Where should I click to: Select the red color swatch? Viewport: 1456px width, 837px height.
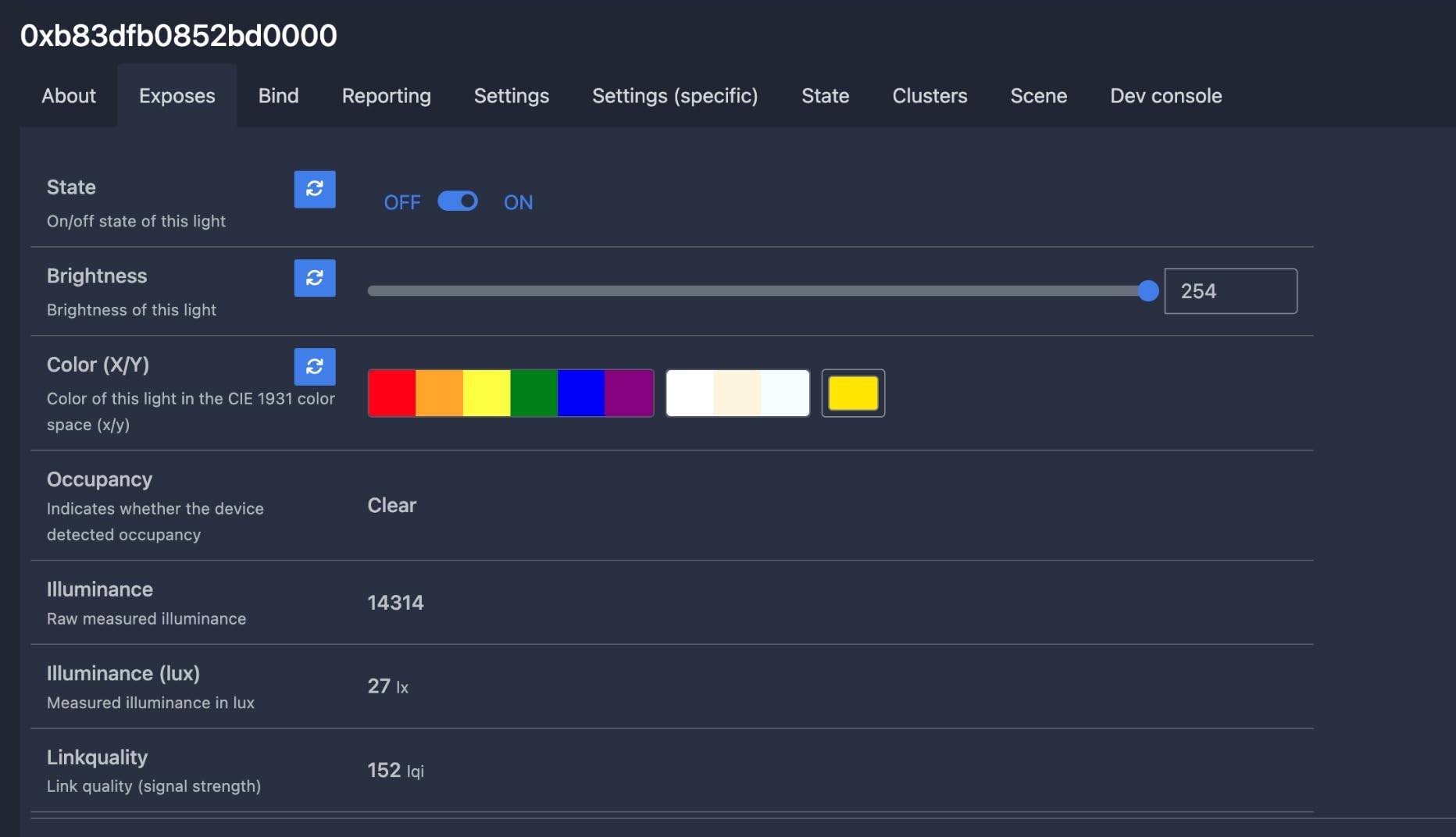coord(391,394)
